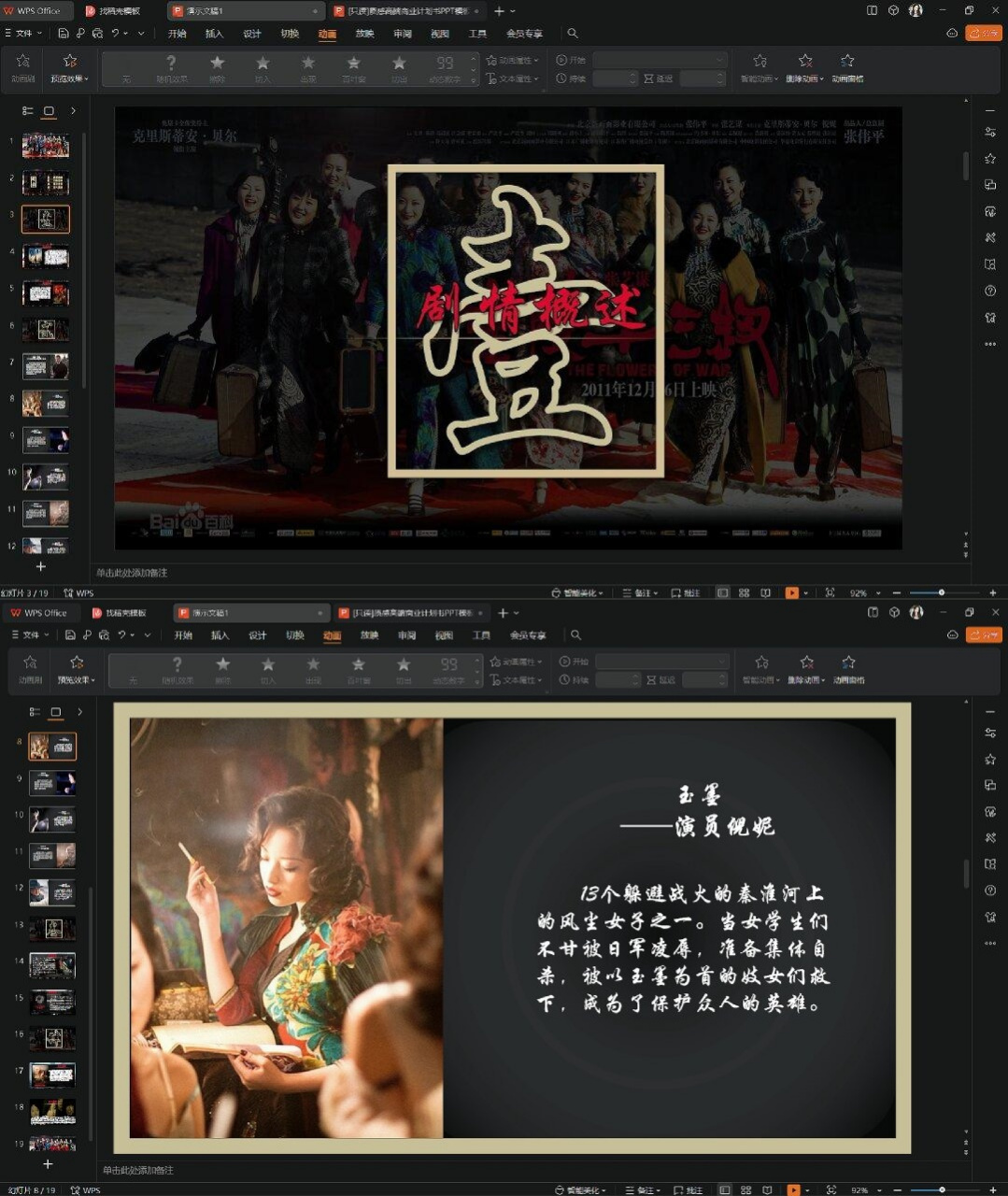Select the Animation Painter (动画刷) tool

coord(22,67)
